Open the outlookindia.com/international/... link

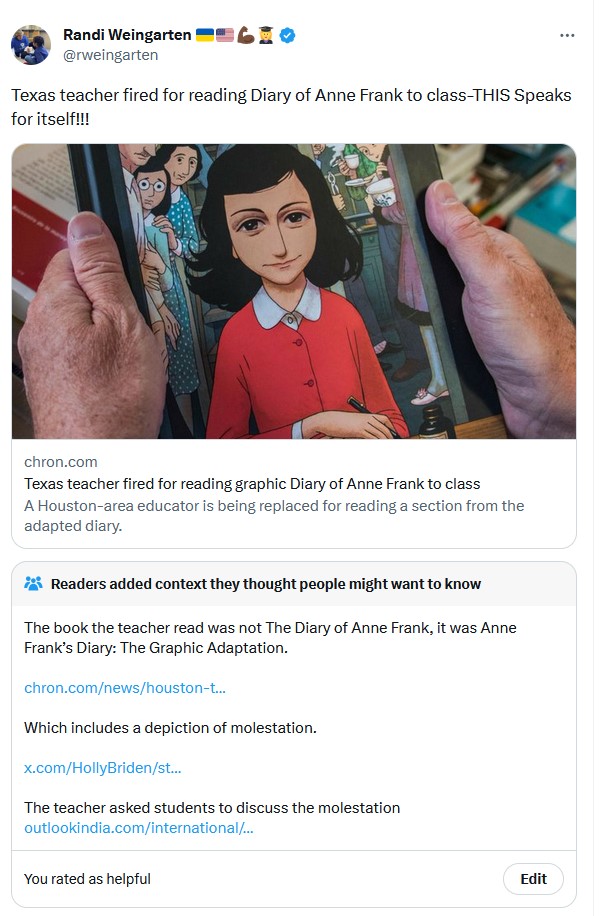[x=138, y=828]
